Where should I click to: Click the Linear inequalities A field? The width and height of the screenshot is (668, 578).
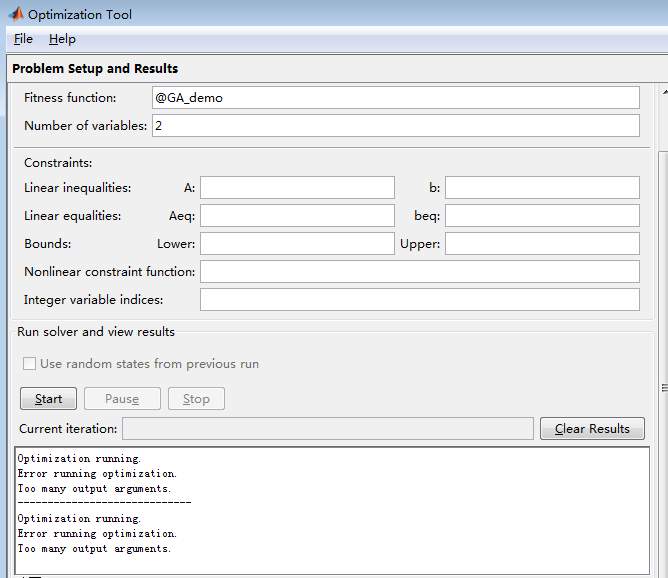coord(297,187)
